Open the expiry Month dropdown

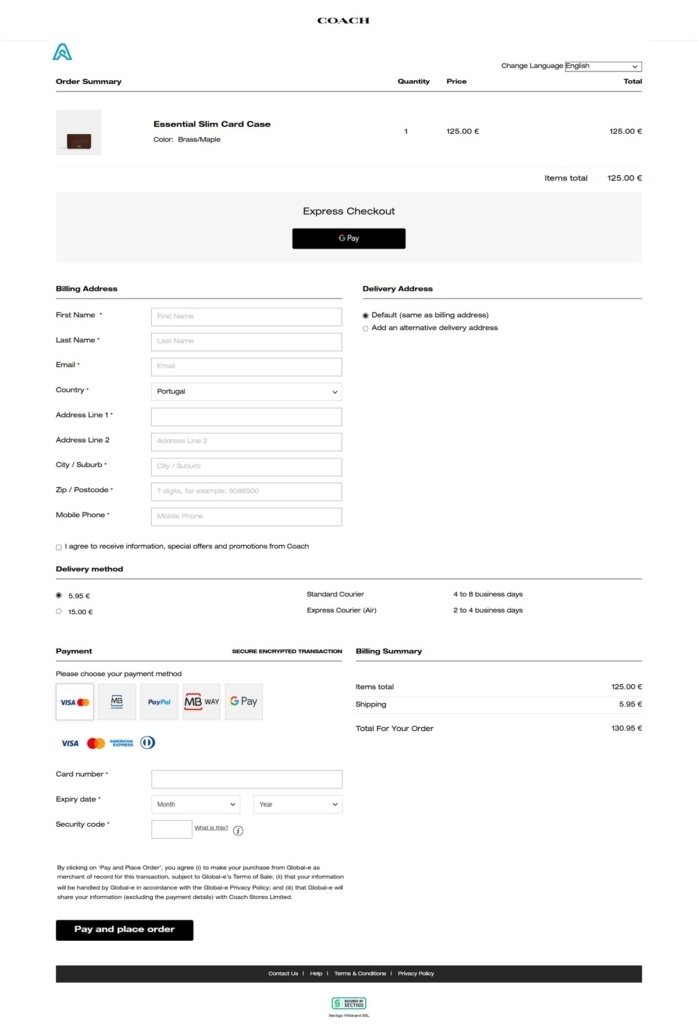(195, 804)
